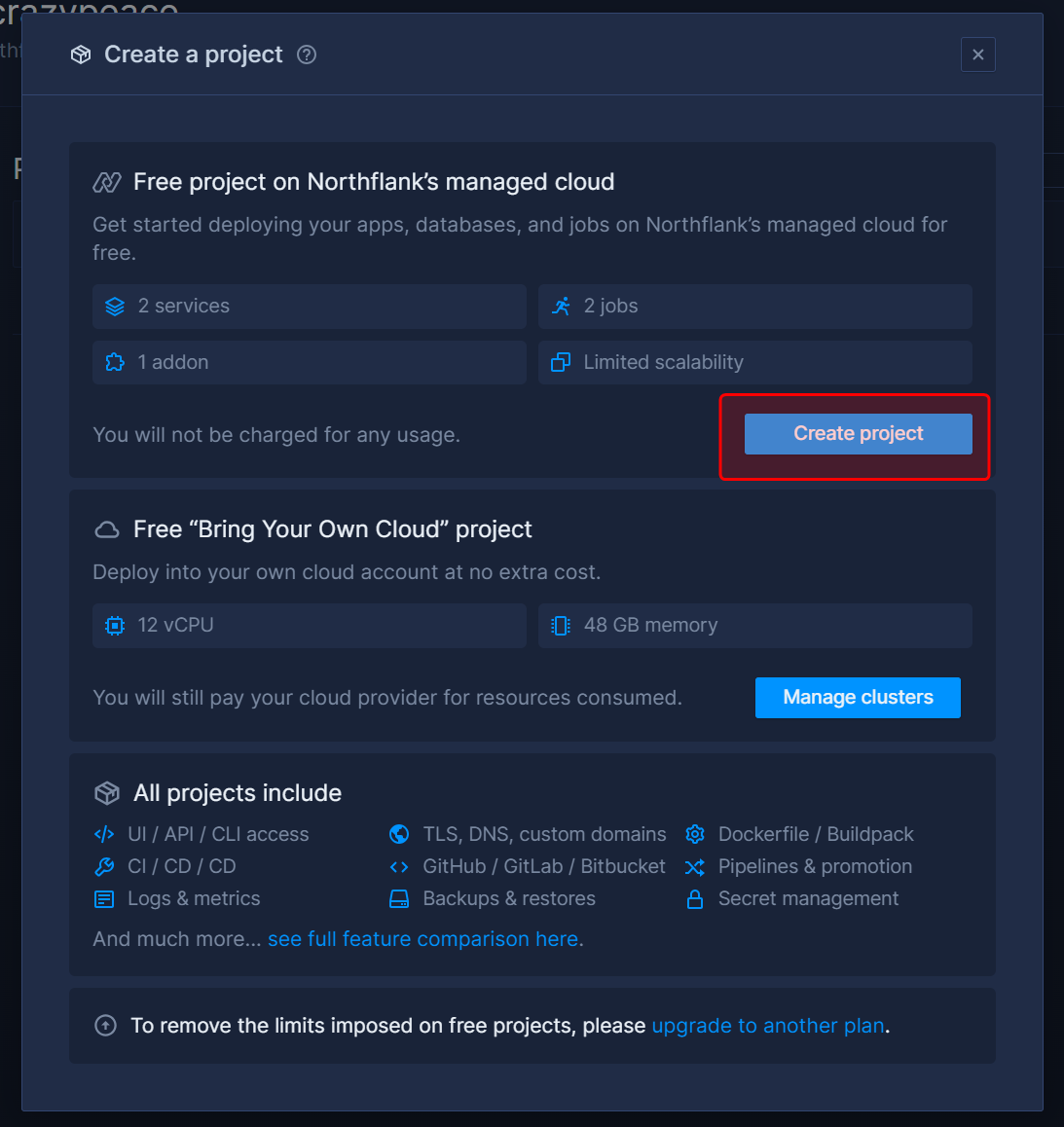The image size is (1064, 1127).
Task: Open Manage clusters
Action: [x=858, y=698]
